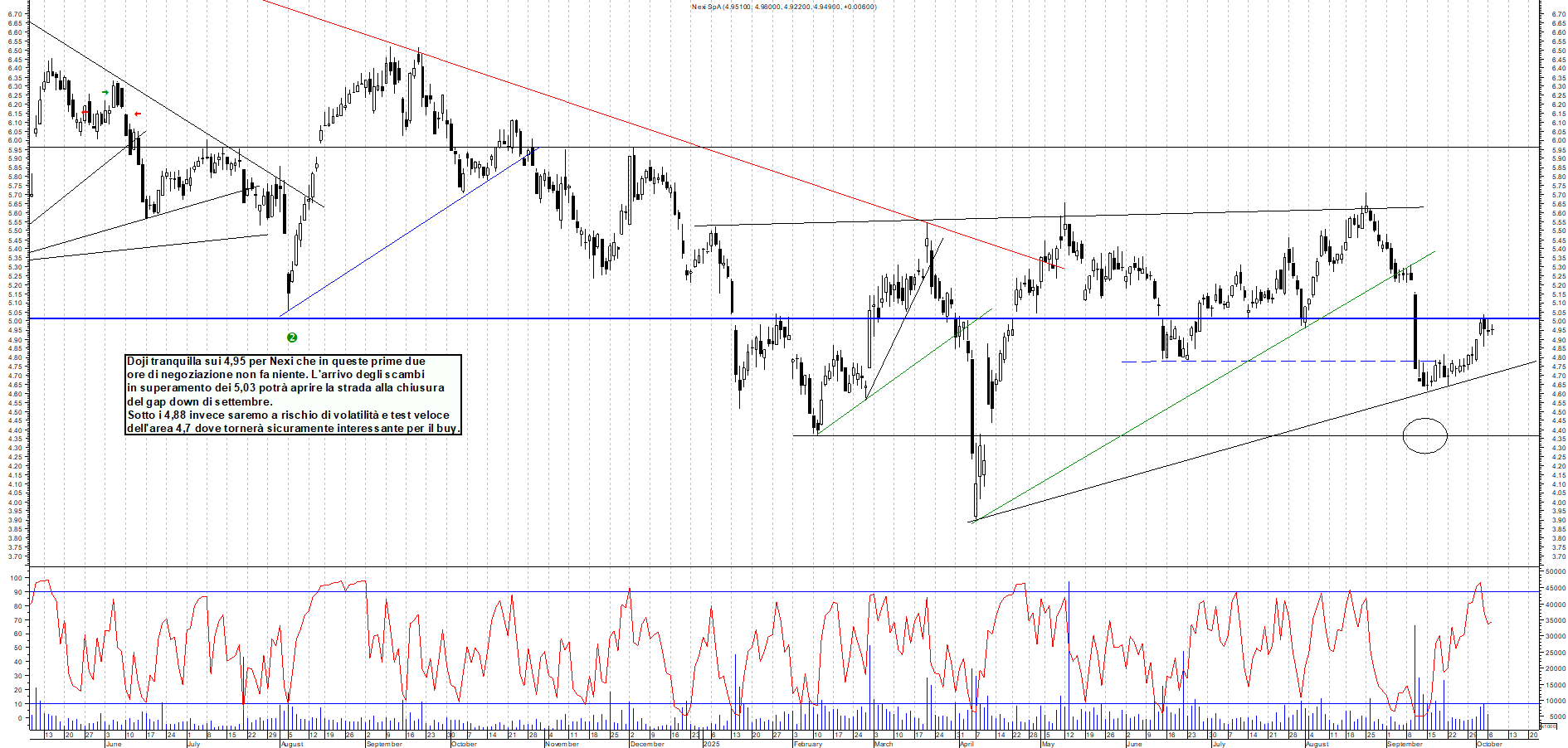Click the February label on the time axis
This screenshot has height=748, width=1568.
point(807,744)
